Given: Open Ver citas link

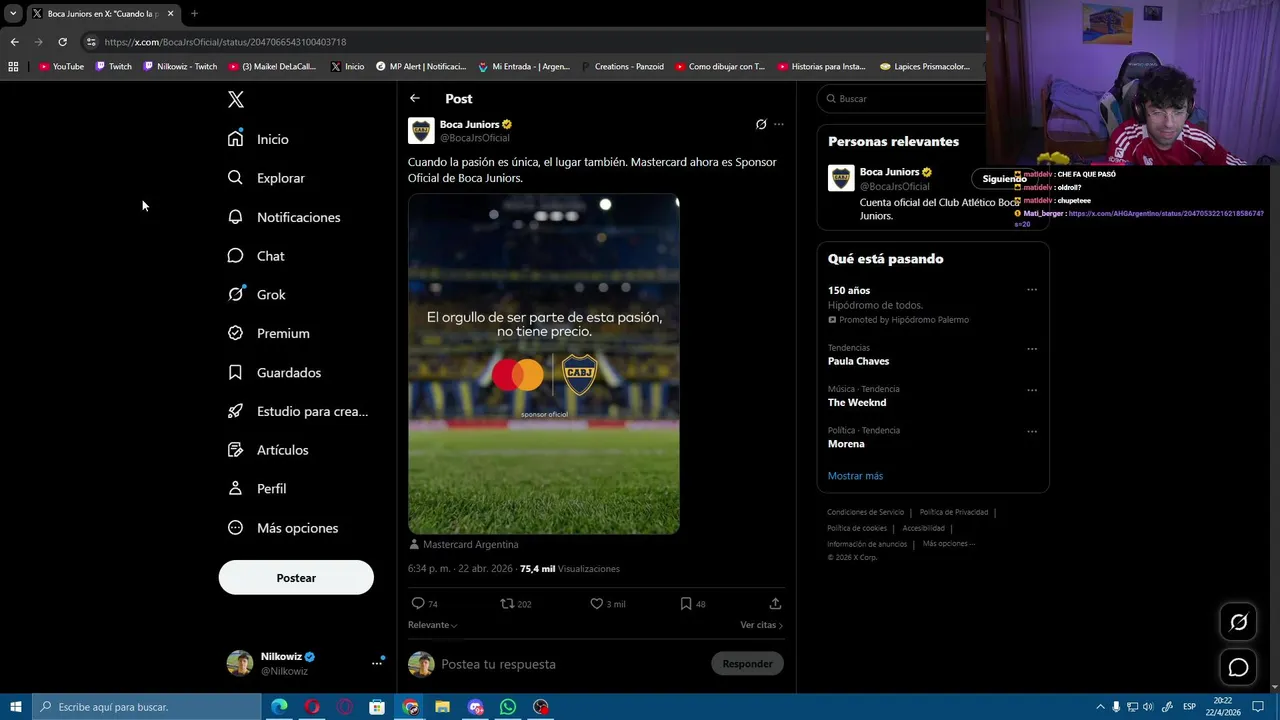Looking at the screenshot, I should (x=761, y=625).
